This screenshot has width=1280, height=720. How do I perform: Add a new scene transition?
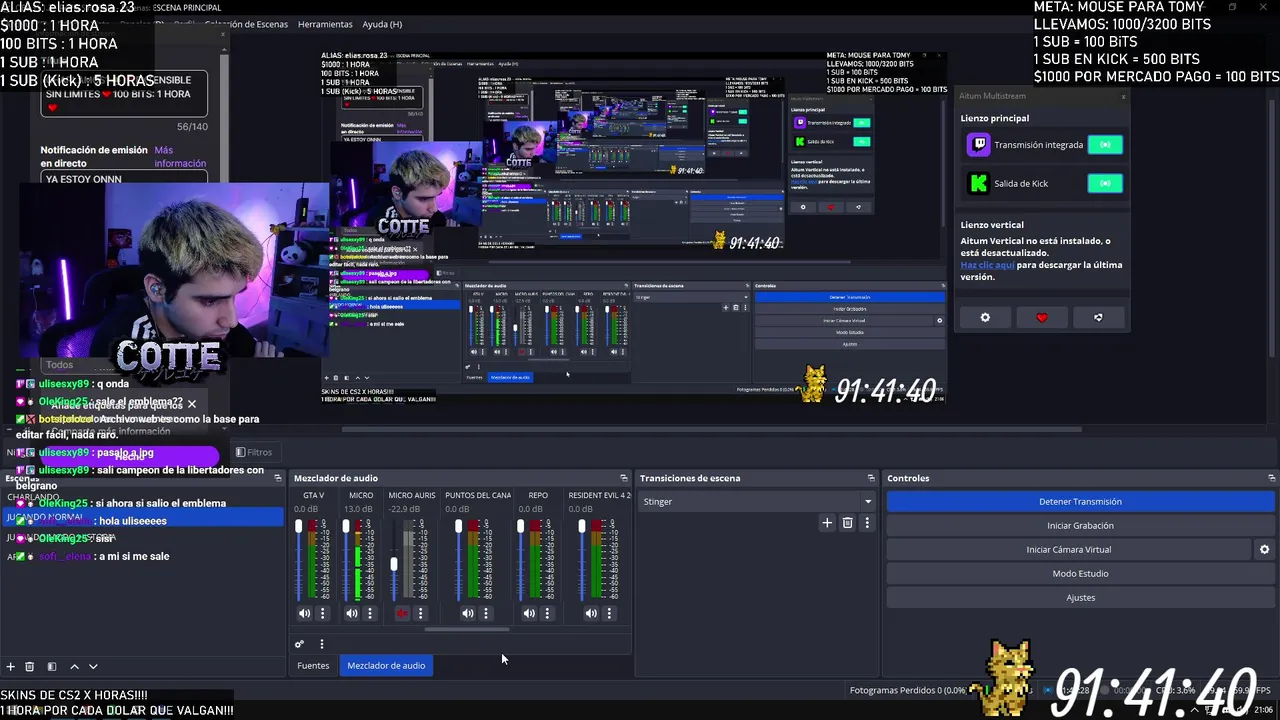coord(827,523)
